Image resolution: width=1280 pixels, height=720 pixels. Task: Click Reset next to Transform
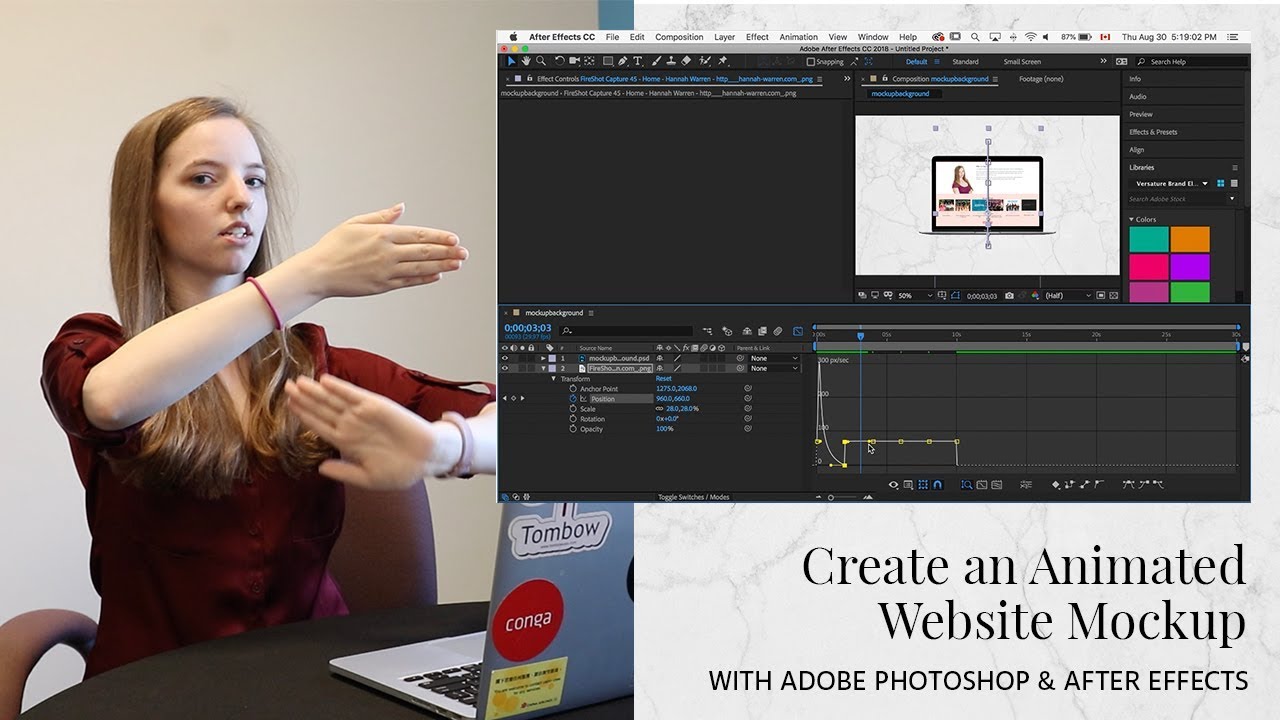(664, 379)
